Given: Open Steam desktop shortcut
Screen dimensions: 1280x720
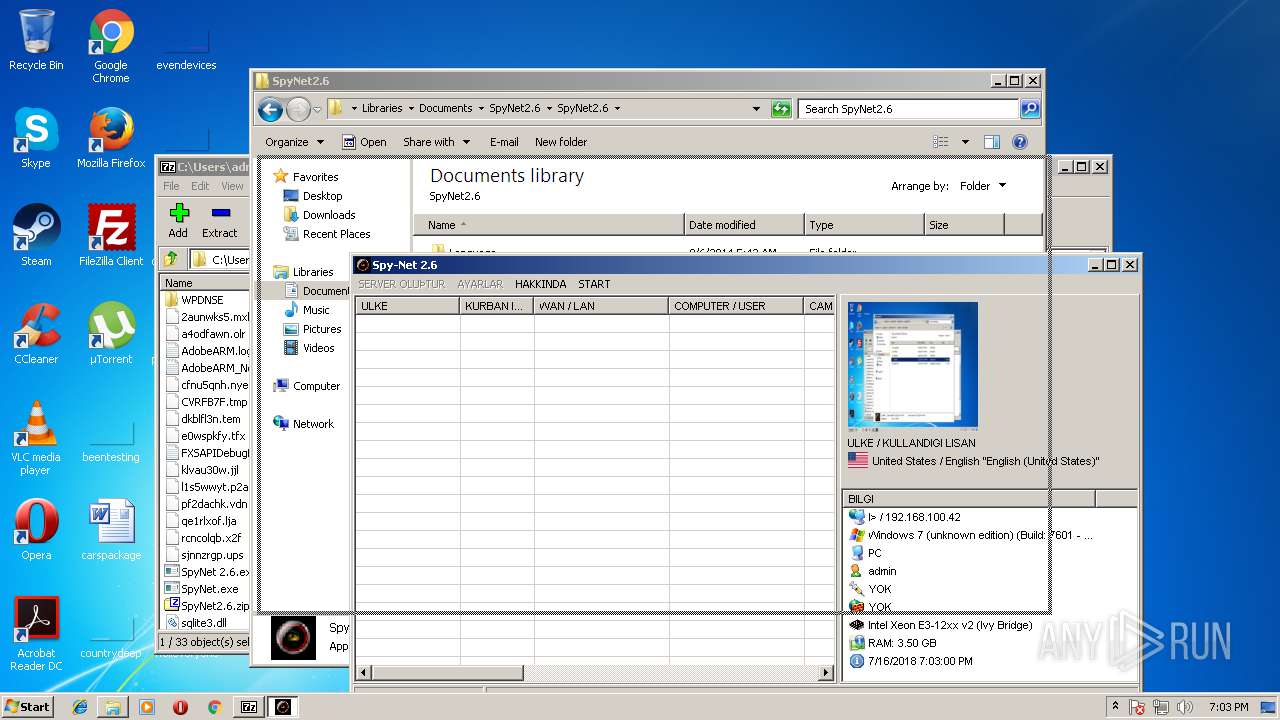Looking at the screenshot, I should [x=36, y=236].
